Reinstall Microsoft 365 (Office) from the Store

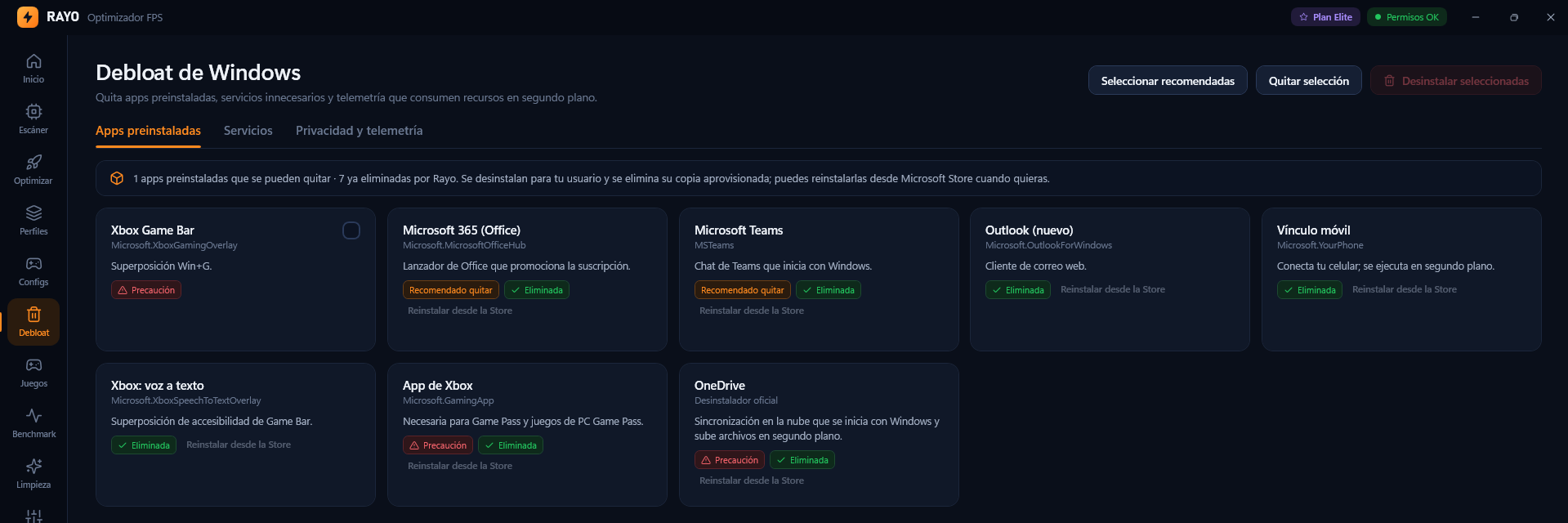pyautogui.click(x=460, y=311)
